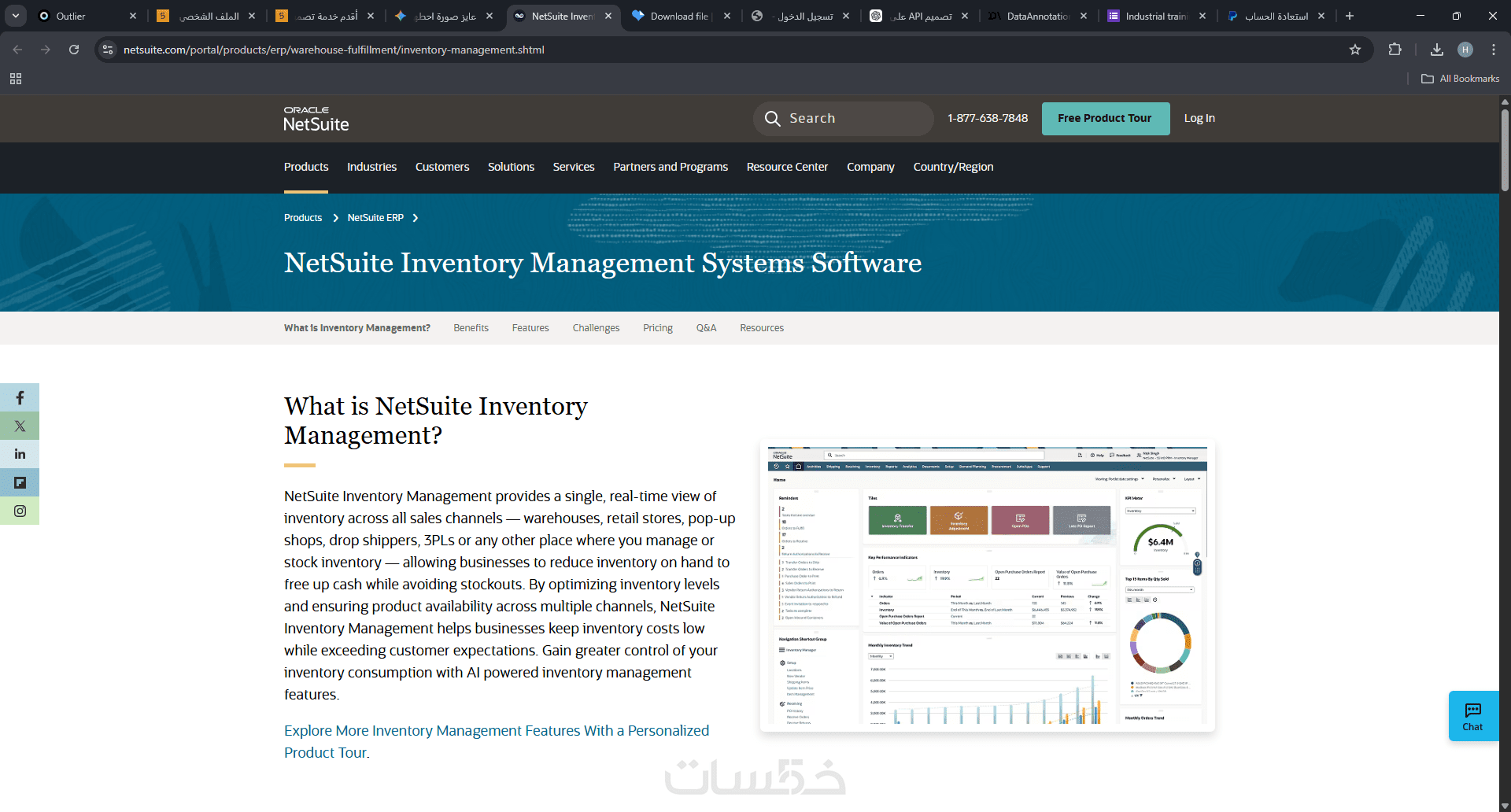Open a new browser tab
The image size is (1511, 812).
pos(1350,16)
